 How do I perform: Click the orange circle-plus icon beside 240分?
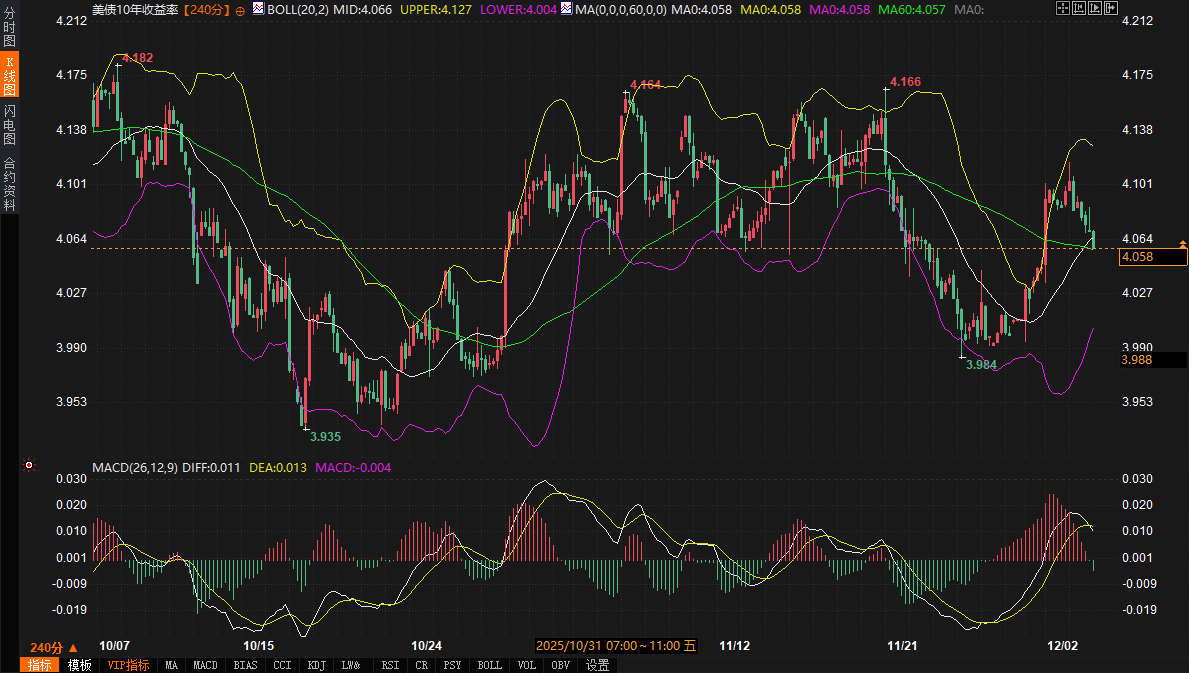240,10
